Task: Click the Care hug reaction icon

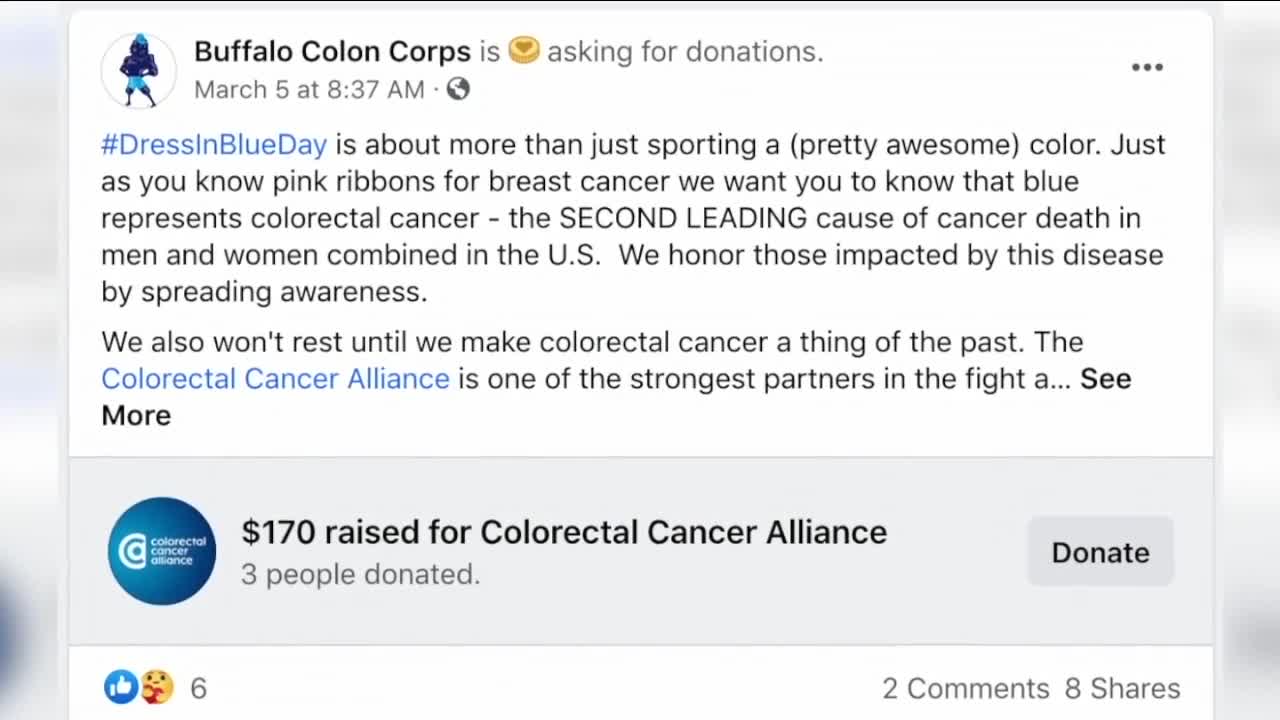Action: tap(155, 687)
